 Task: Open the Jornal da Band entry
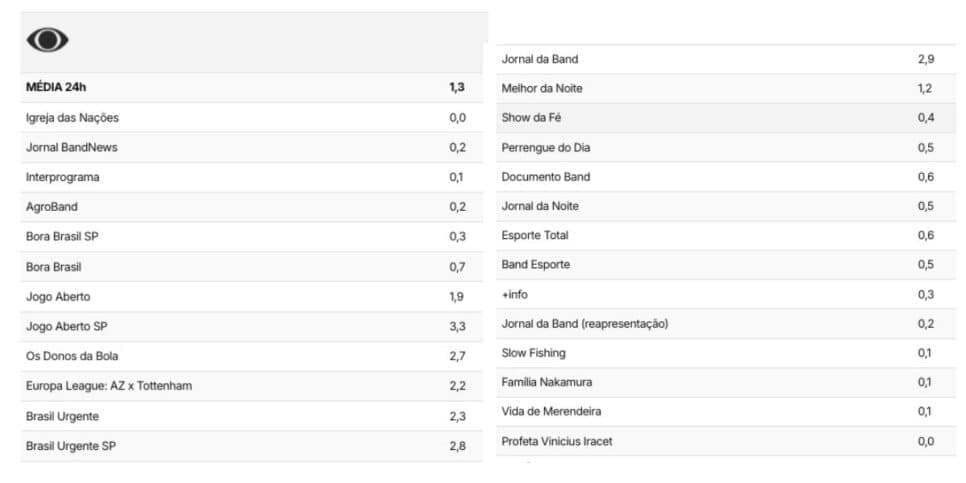726,60
